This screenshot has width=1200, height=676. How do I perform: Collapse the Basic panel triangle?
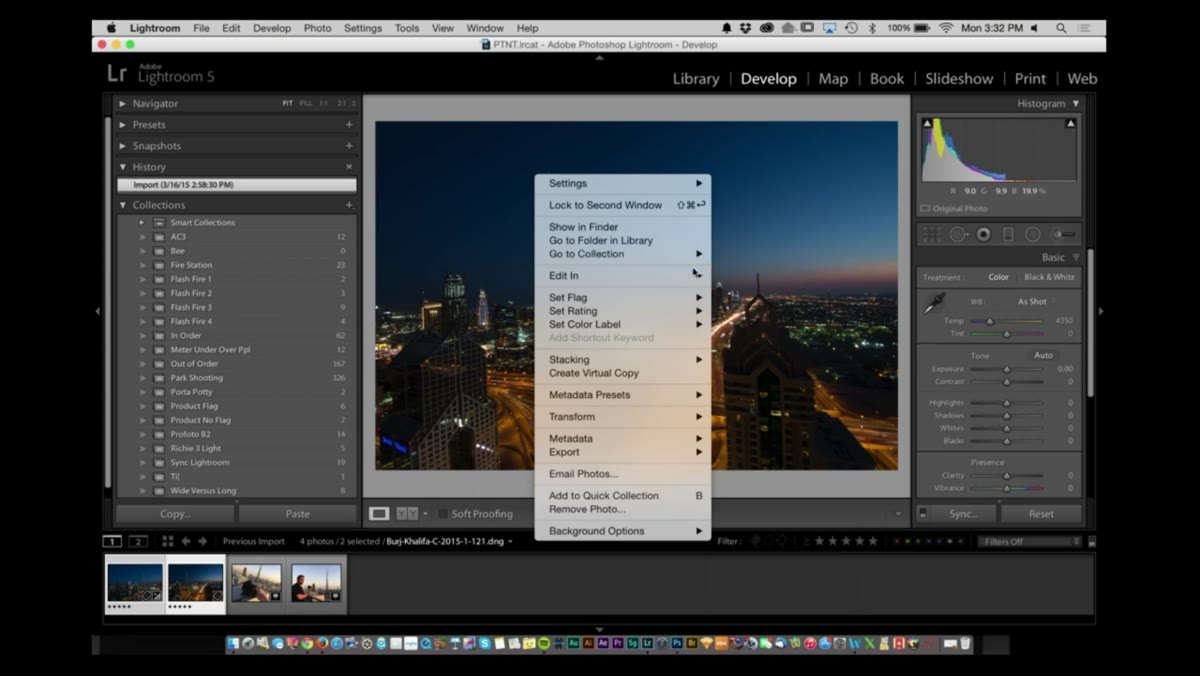(x=1076, y=257)
